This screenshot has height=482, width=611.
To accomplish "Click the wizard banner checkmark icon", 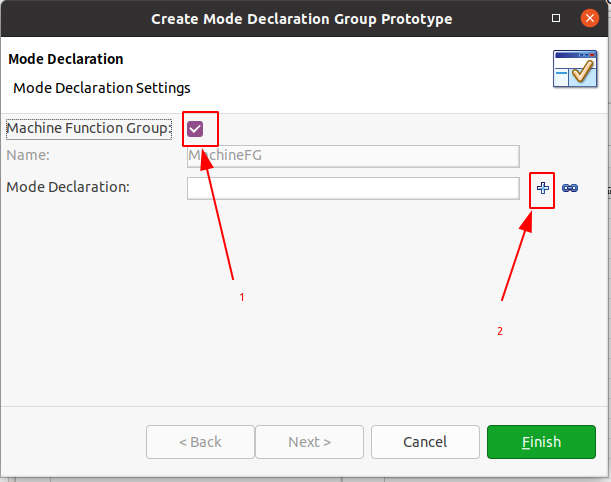I will [575, 69].
